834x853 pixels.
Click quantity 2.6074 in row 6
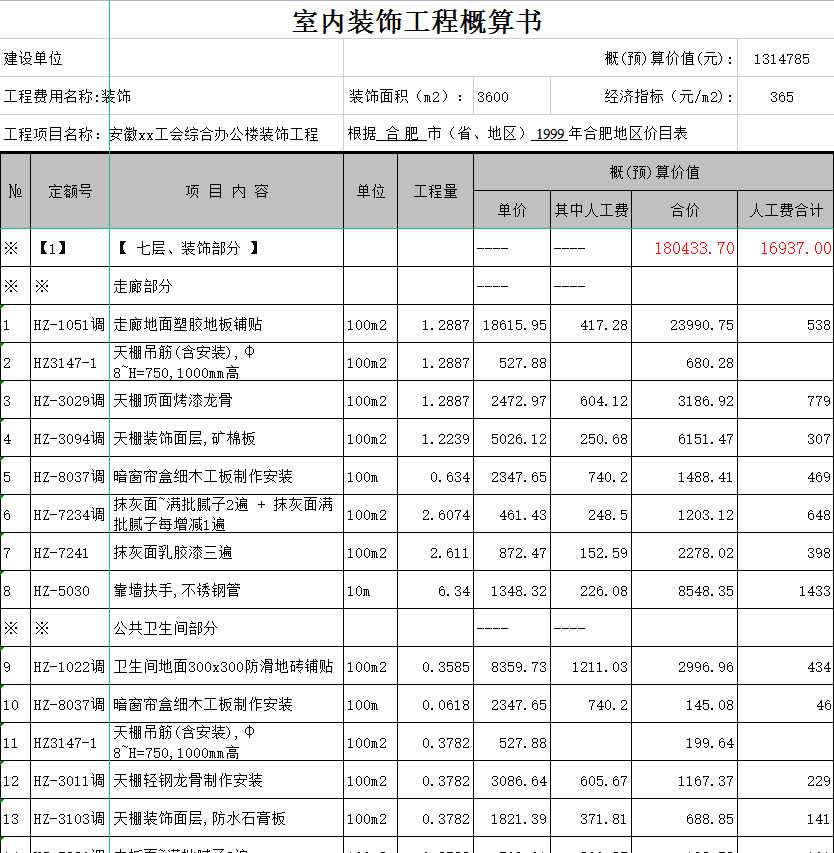pyautogui.click(x=446, y=515)
